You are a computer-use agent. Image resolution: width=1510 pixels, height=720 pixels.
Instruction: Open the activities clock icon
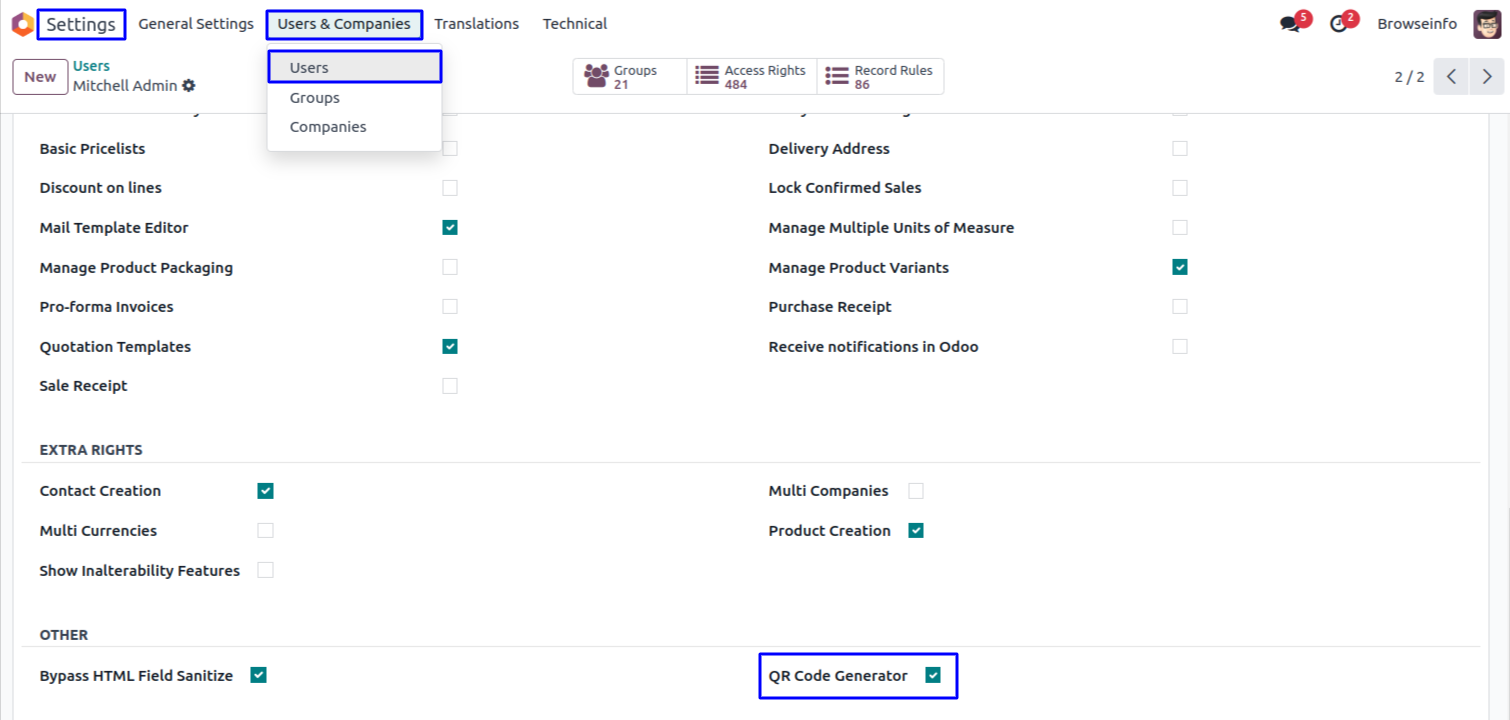1339,24
